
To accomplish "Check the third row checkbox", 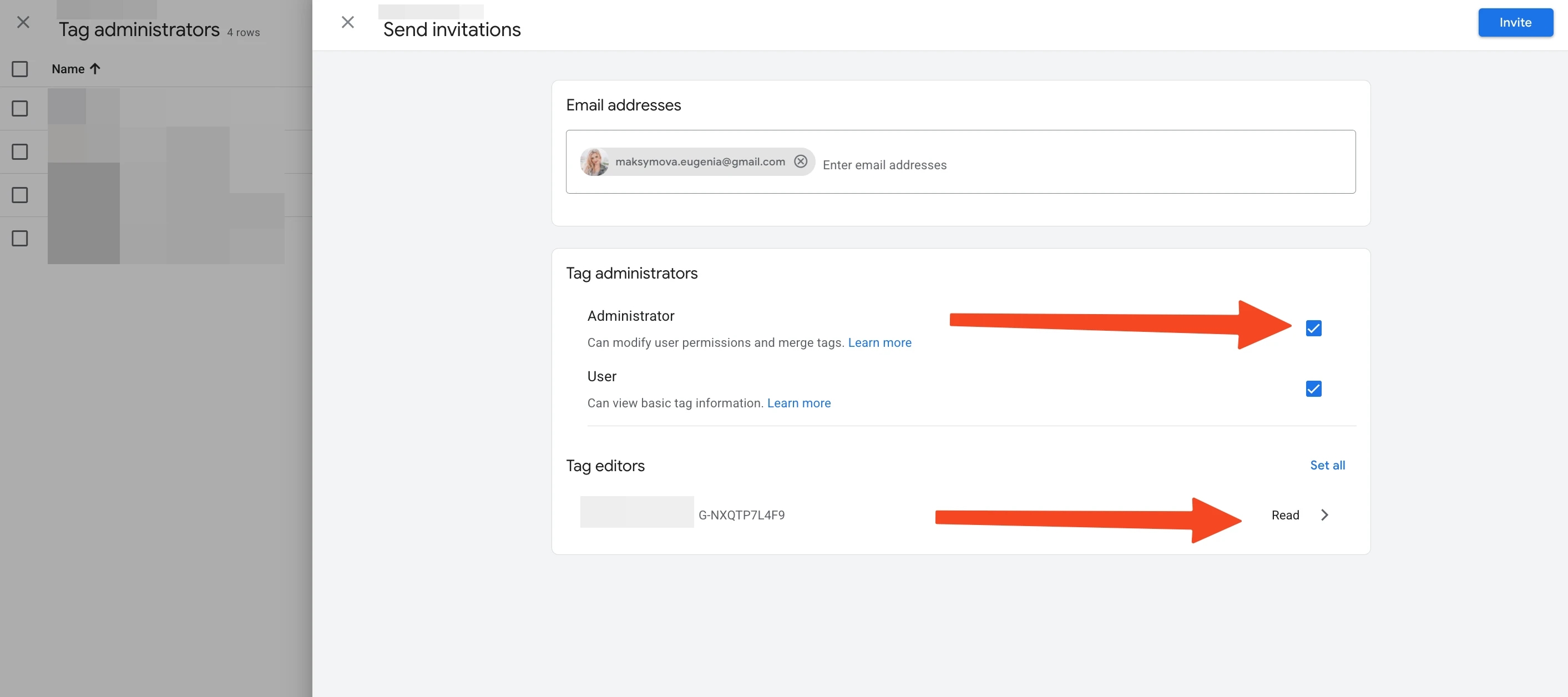I will 20,195.
